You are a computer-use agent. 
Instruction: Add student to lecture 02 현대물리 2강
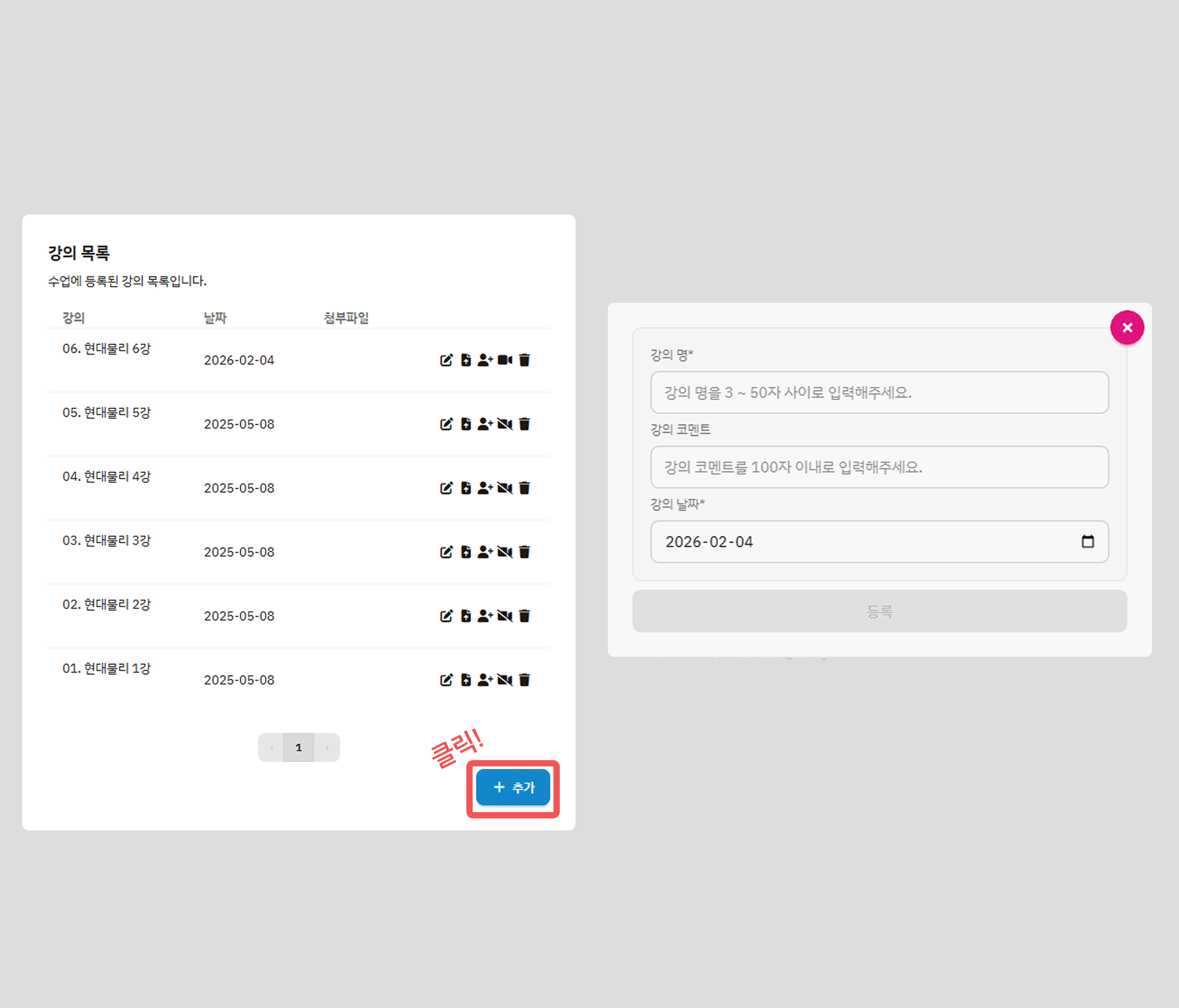(485, 616)
